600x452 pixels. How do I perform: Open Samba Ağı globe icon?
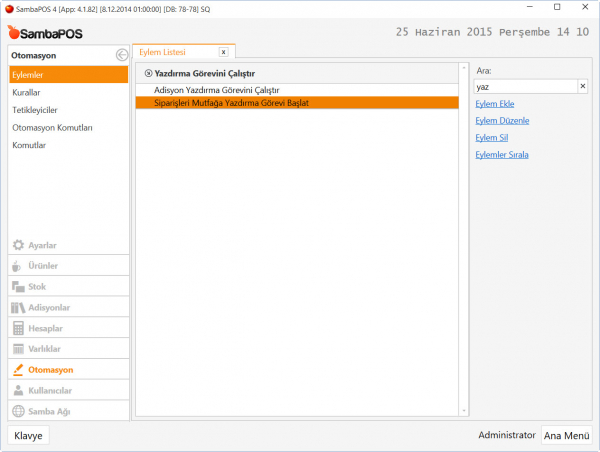tap(18, 411)
